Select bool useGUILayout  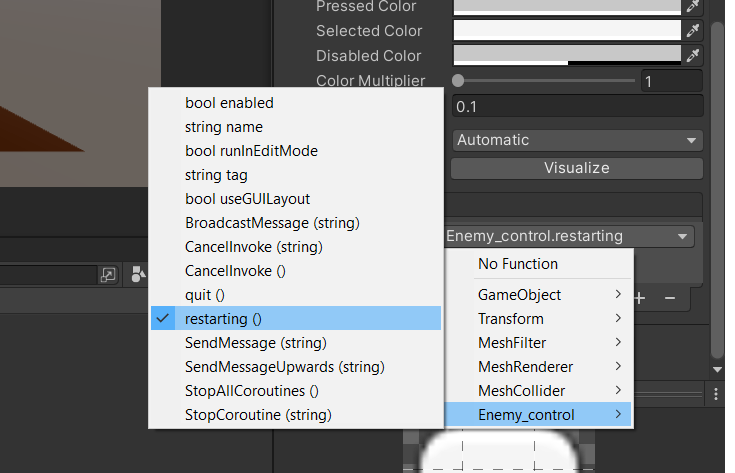(x=296, y=199)
